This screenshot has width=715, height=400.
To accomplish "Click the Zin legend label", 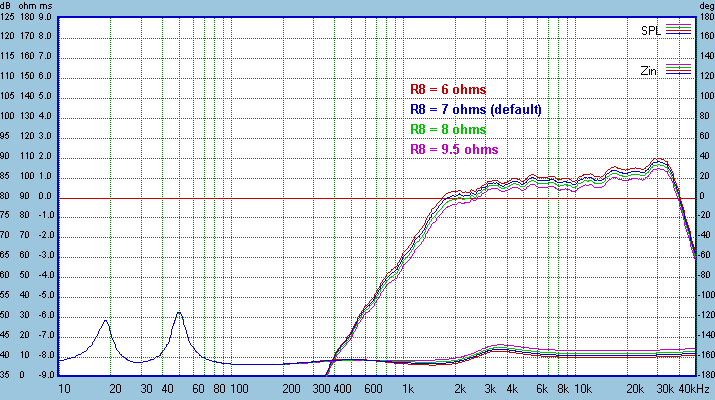I will tap(651, 70).
